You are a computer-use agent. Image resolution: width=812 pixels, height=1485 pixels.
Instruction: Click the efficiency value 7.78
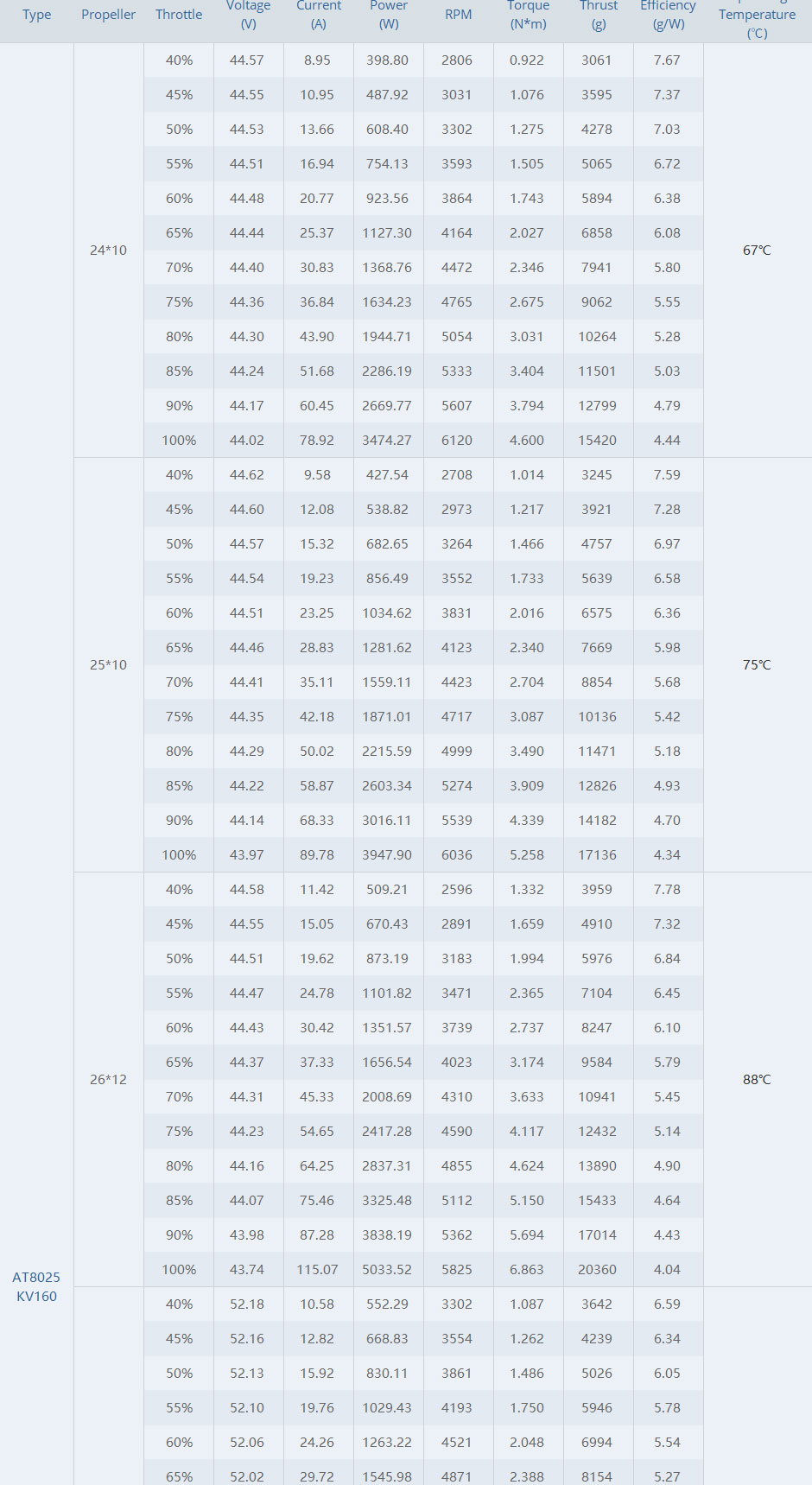pyautogui.click(x=667, y=890)
